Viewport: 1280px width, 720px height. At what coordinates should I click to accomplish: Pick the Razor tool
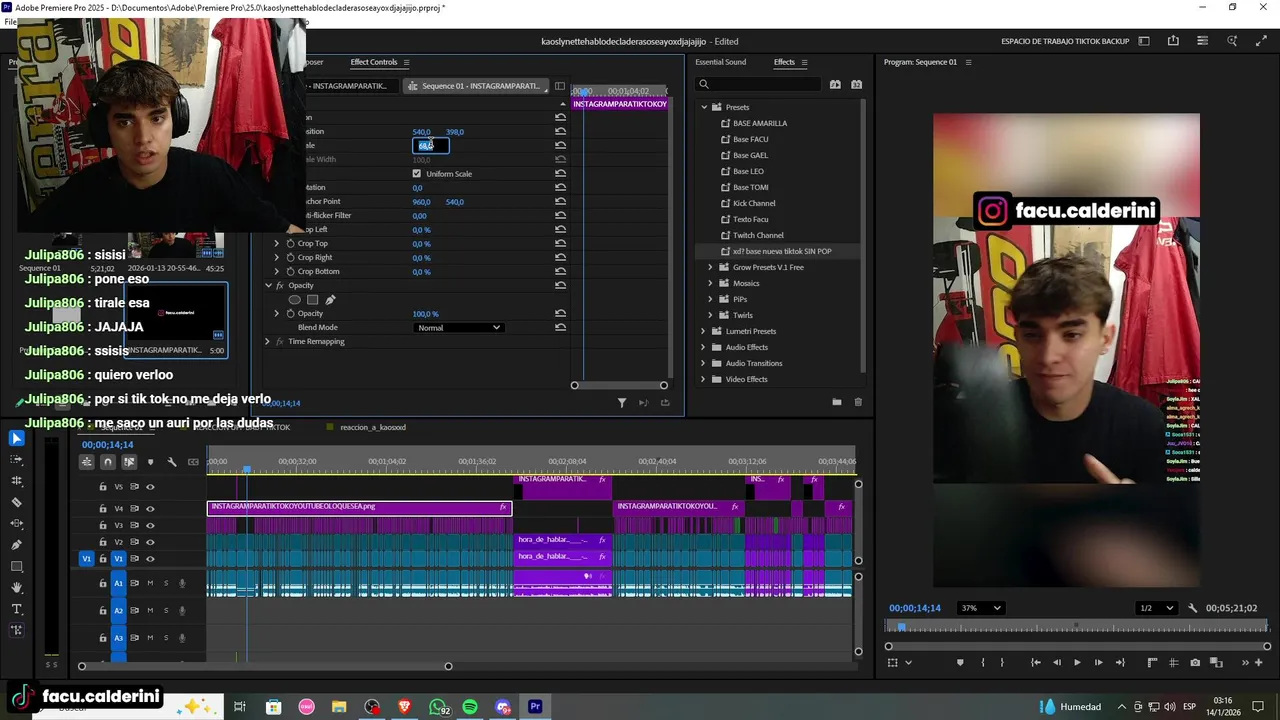tap(16, 503)
